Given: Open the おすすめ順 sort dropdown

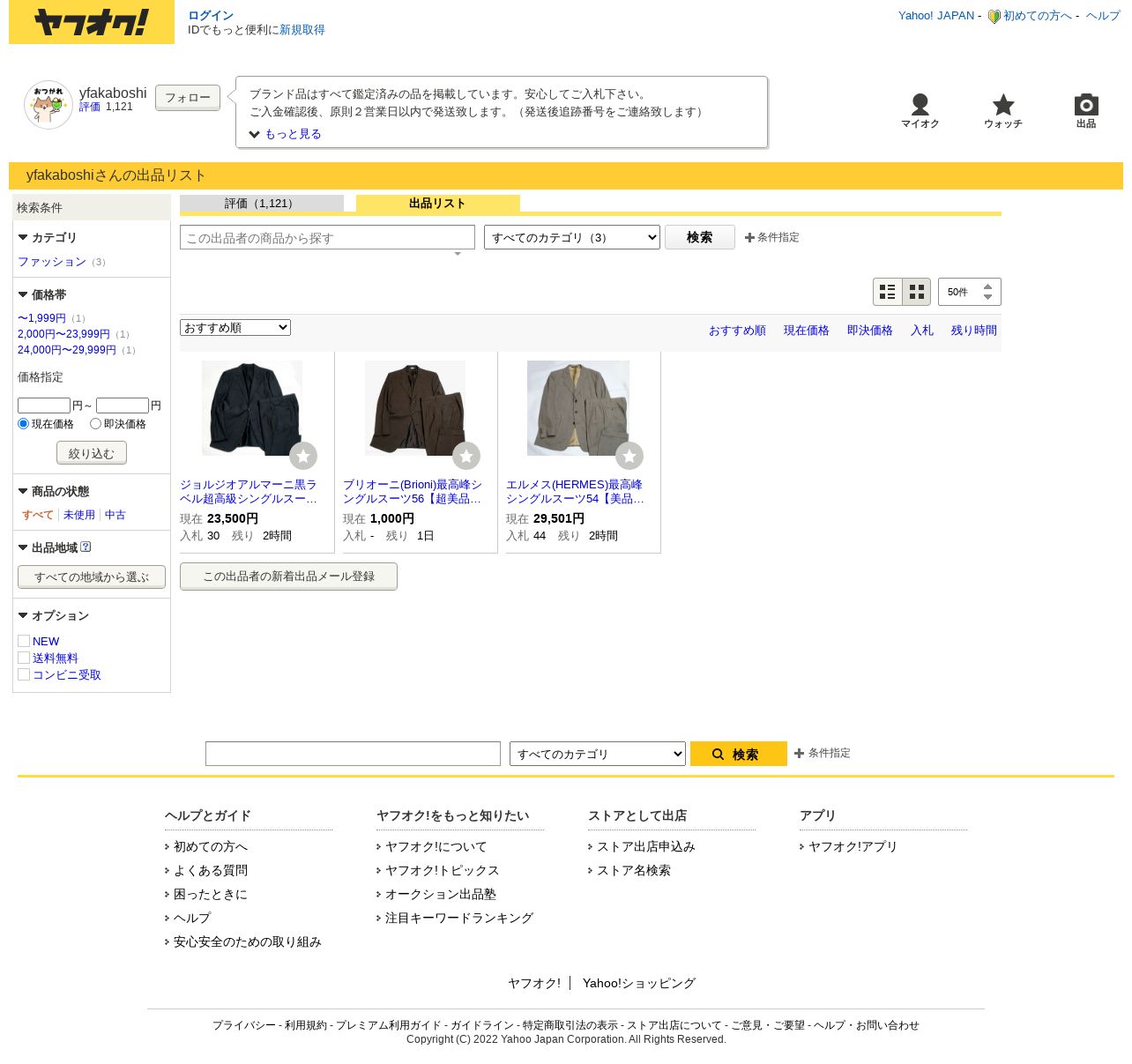Looking at the screenshot, I should click(x=235, y=328).
